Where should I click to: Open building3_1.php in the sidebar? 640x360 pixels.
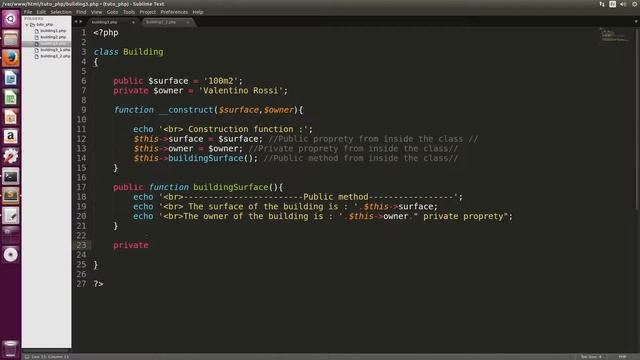55,50
